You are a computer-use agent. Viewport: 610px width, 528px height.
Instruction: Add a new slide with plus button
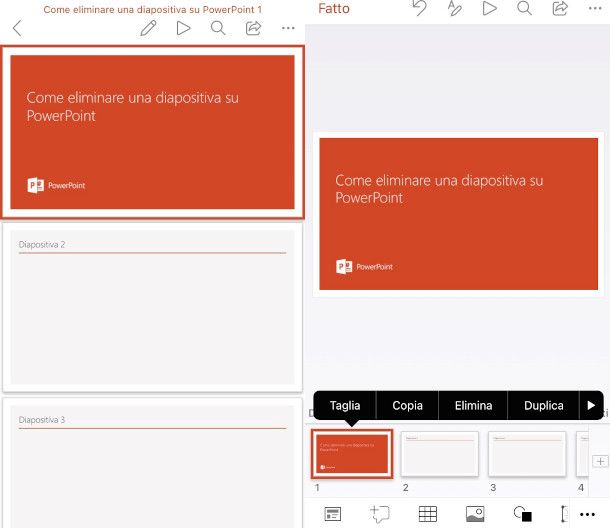[600, 461]
